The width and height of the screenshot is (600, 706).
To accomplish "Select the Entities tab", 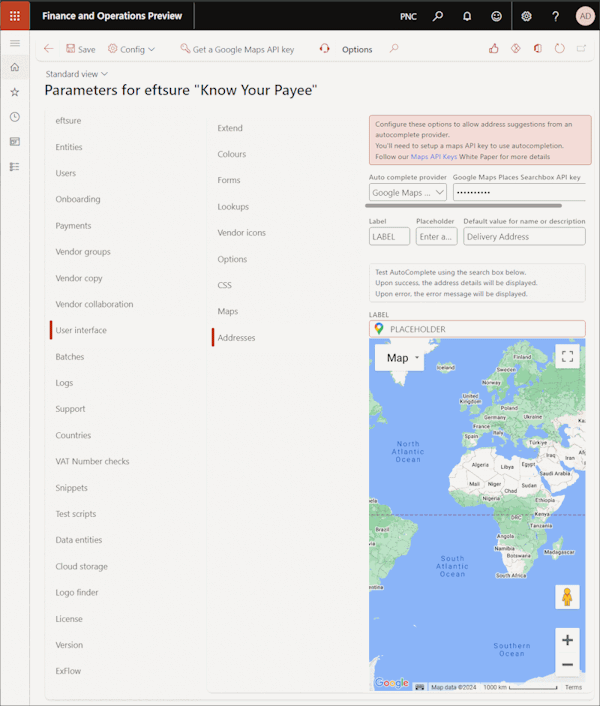I will [x=69, y=147].
